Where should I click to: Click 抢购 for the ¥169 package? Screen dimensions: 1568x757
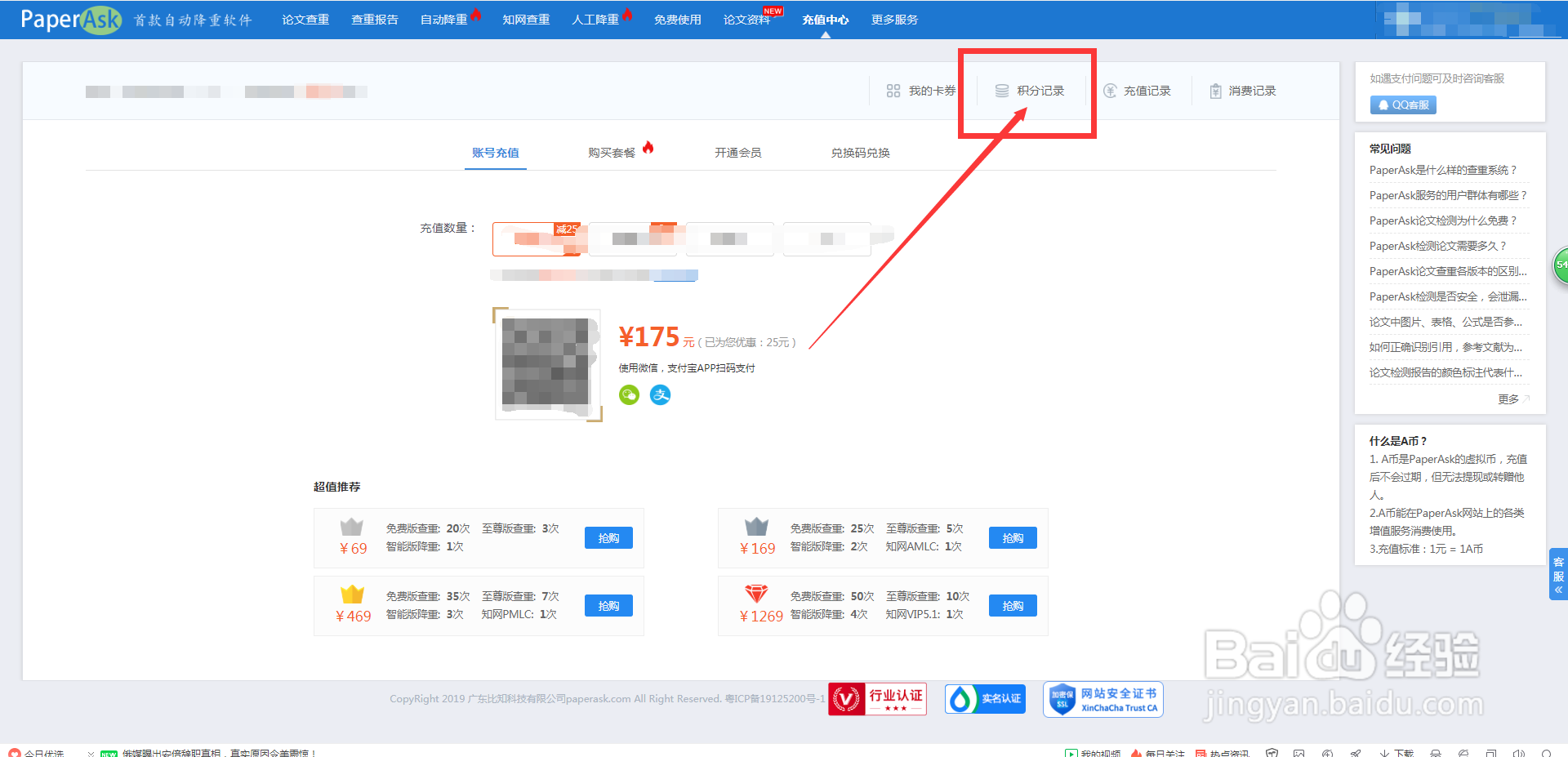(1013, 538)
